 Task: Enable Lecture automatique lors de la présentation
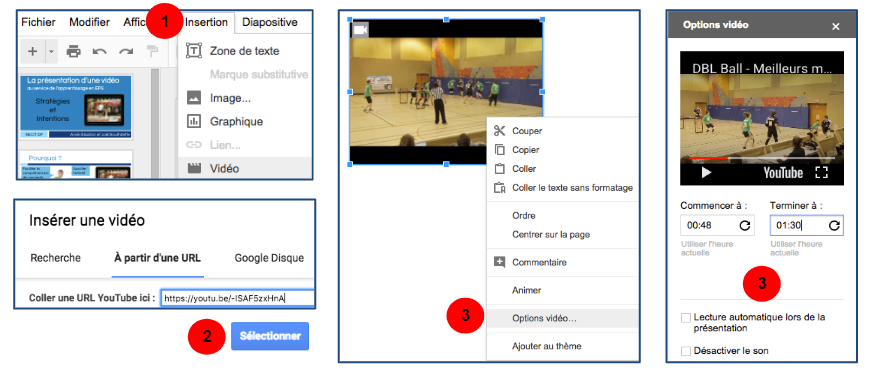(686, 318)
